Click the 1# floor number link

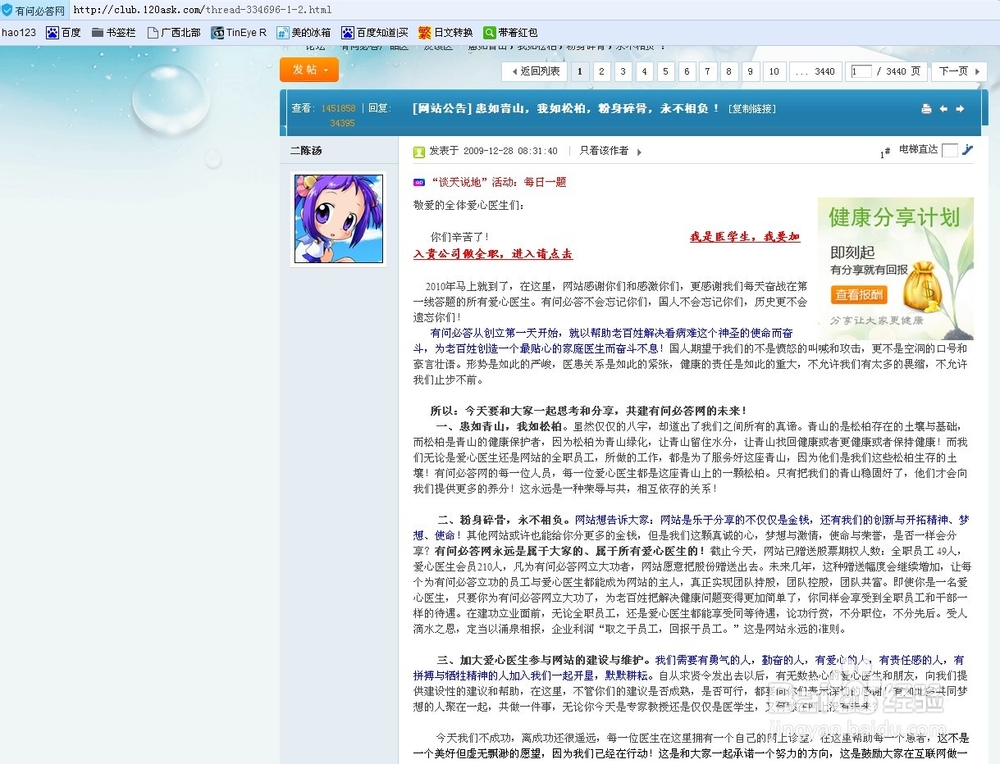pos(885,153)
